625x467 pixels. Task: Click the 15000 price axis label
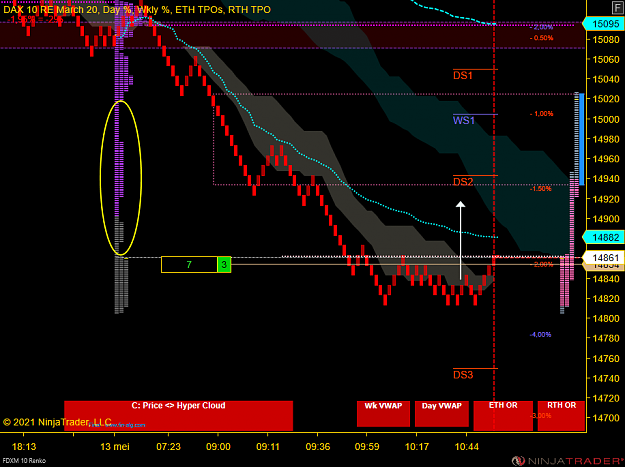pyautogui.click(x=606, y=119)
